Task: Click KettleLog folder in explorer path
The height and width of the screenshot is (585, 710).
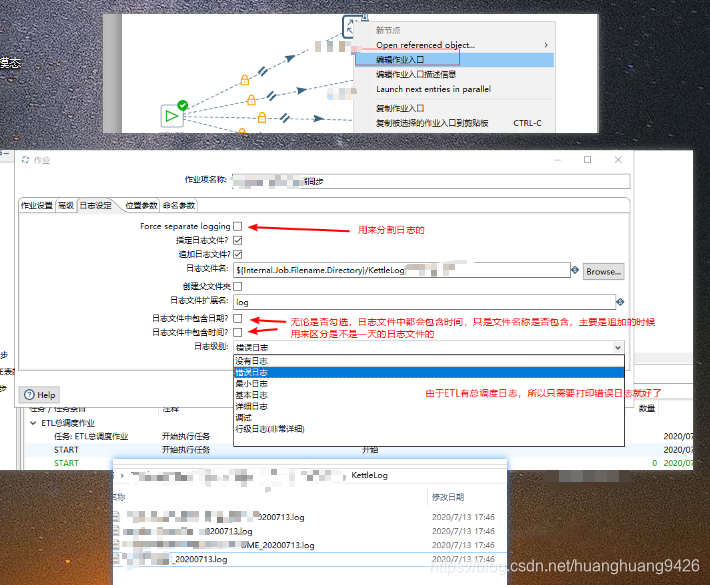Action: (369, 475)
